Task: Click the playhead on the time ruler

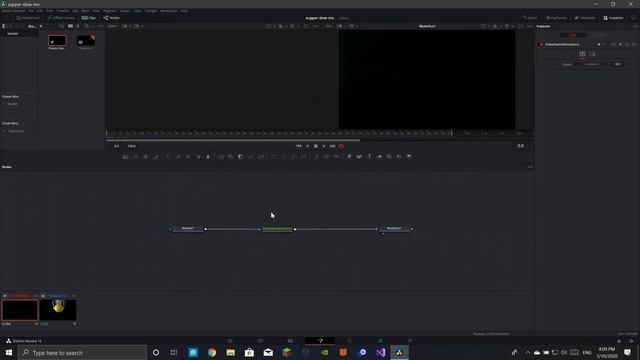Action: point(451,133)
